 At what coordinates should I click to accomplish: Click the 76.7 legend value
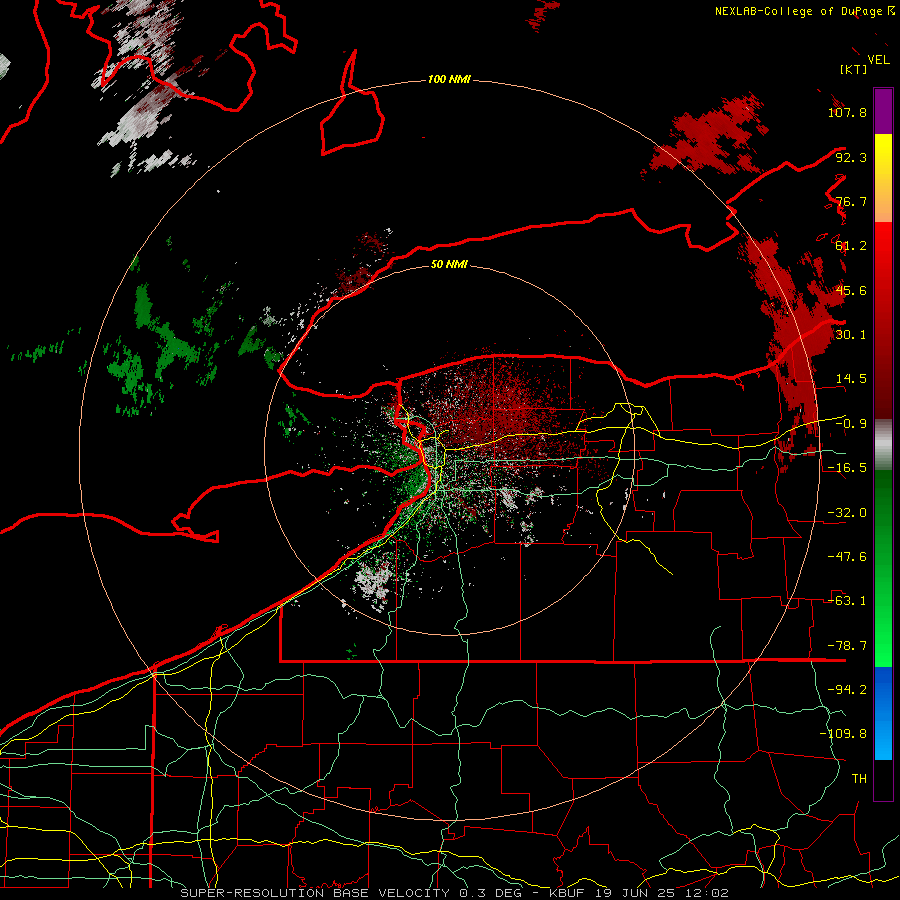(x=851, y=201)
